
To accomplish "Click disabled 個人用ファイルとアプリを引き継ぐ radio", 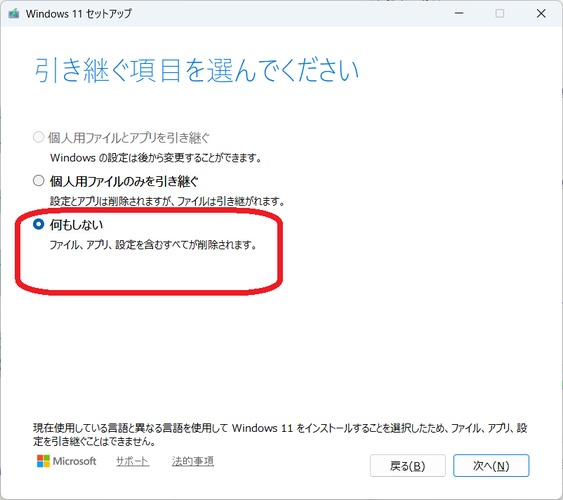I will point(38,137).
